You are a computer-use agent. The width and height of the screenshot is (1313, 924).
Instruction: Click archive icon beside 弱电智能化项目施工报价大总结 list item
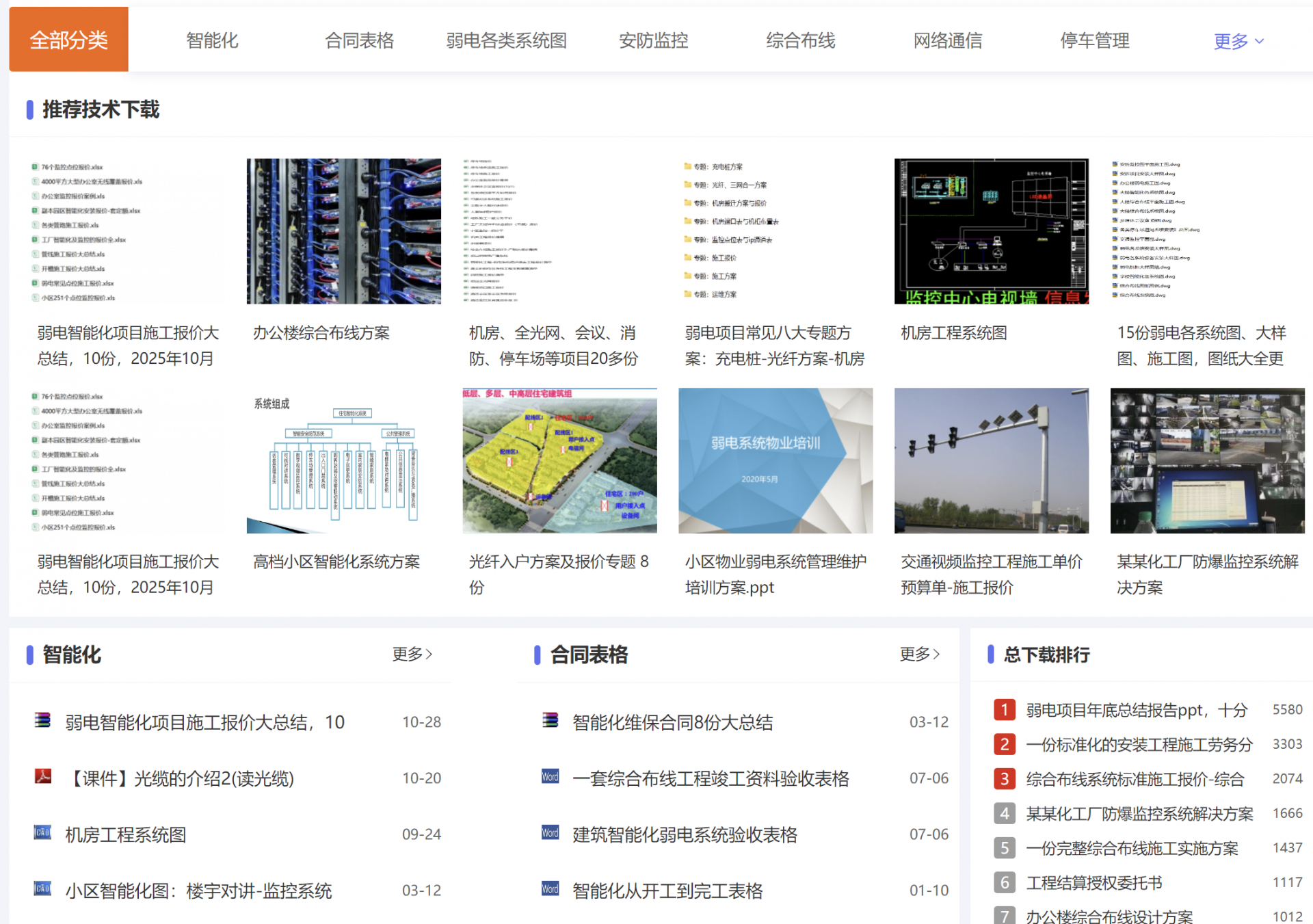43,720
